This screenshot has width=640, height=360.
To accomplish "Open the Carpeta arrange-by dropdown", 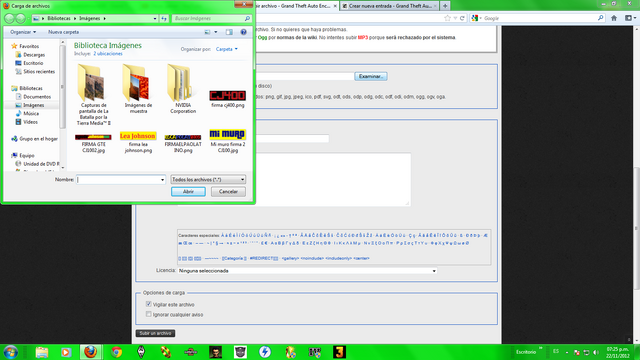I will (227, 49).
